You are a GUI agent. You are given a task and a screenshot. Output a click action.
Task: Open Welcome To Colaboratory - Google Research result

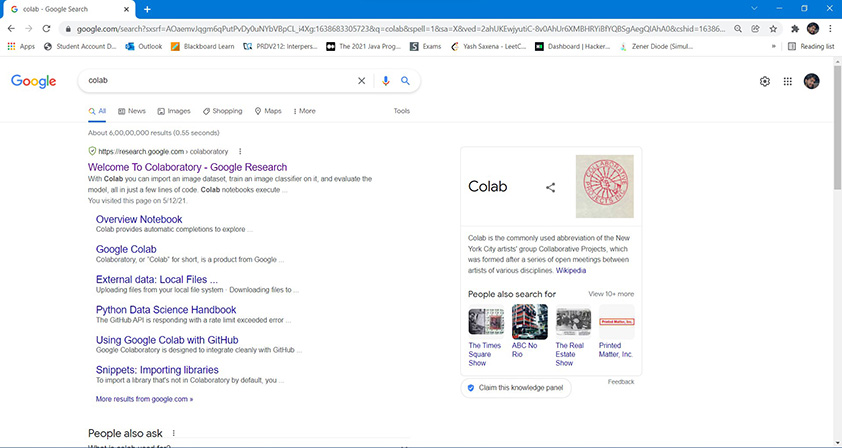[187, 167]
